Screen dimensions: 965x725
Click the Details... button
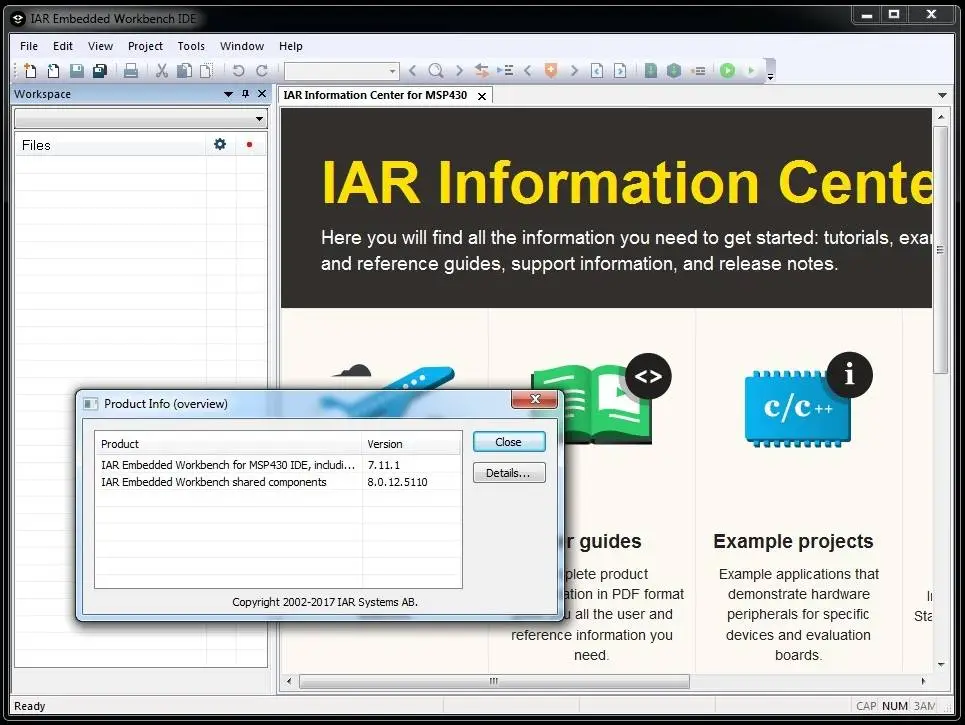coord(509,473)
